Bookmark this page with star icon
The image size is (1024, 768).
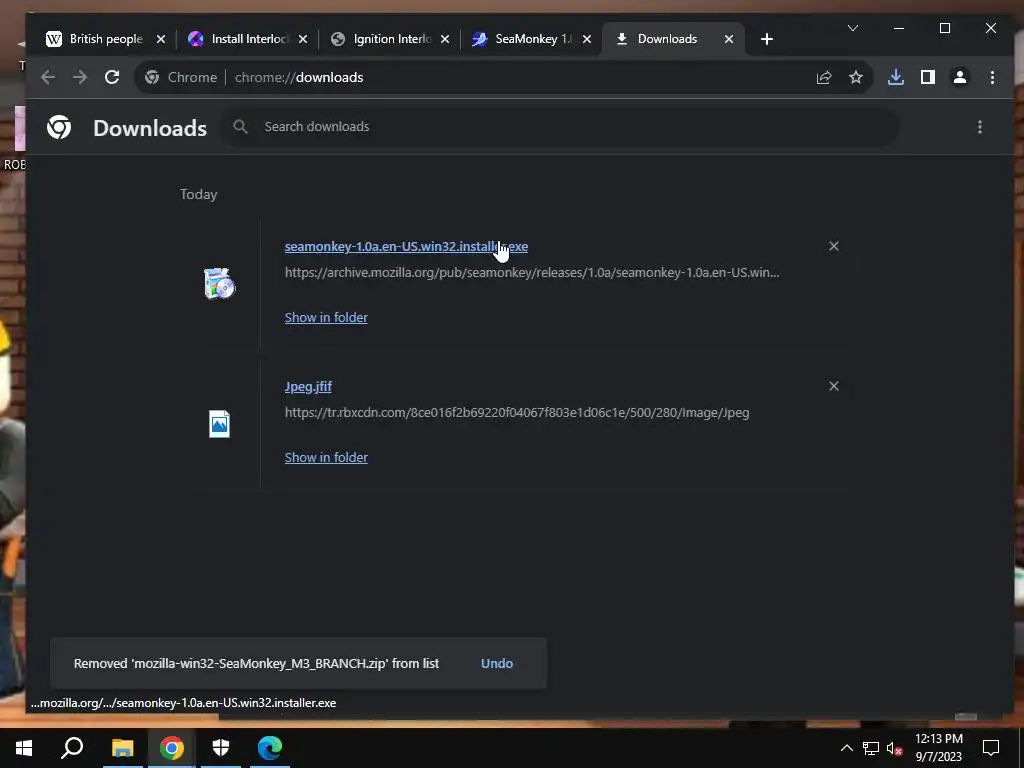(856, 77)
